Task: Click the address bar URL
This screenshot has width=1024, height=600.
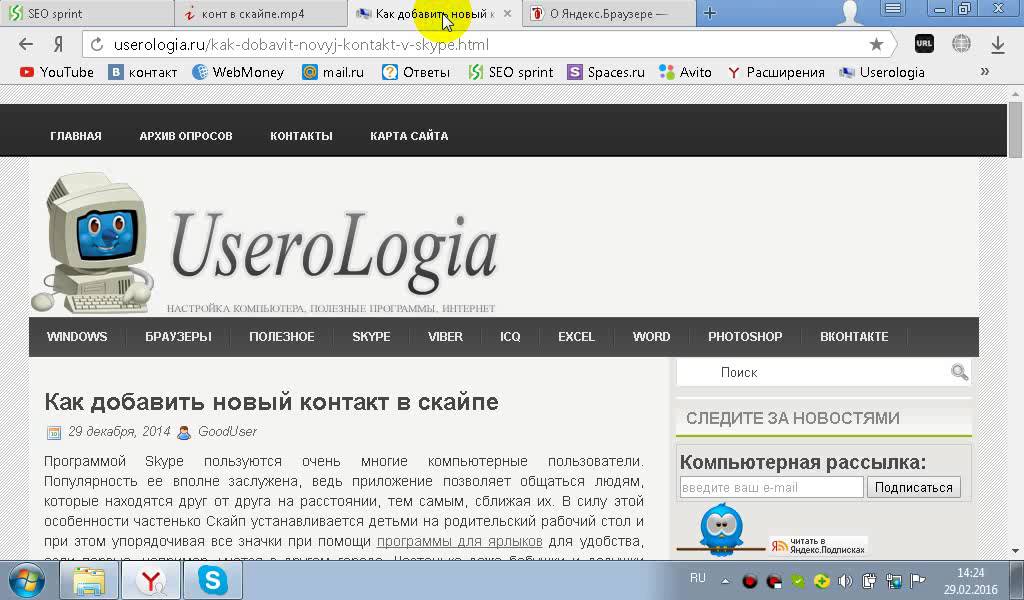Action: click(300, 44)
